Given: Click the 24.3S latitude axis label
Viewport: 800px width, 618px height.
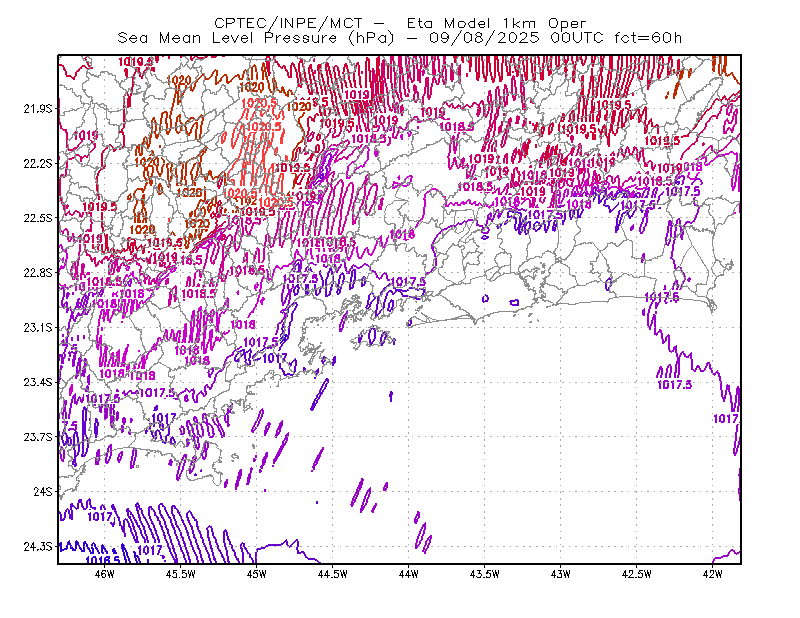Looking at the screenshot, I should tap(38, 547).
